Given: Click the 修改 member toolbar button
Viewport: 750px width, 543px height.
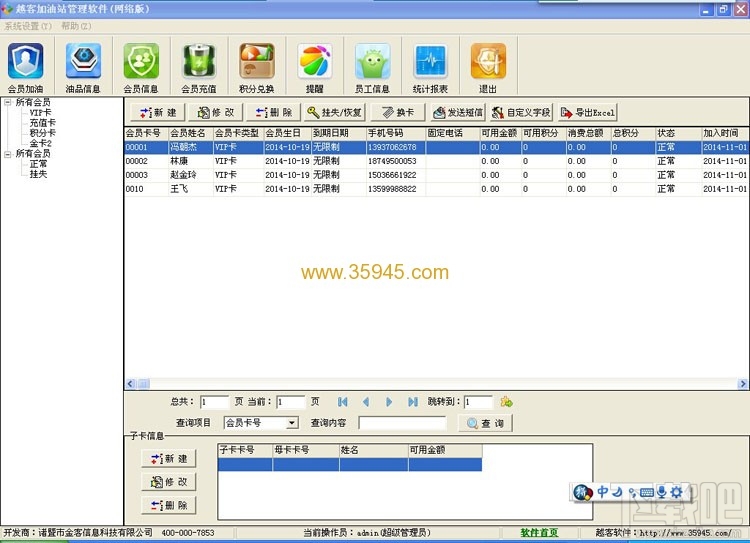Looking at the screenshot, I should [216, 112].
